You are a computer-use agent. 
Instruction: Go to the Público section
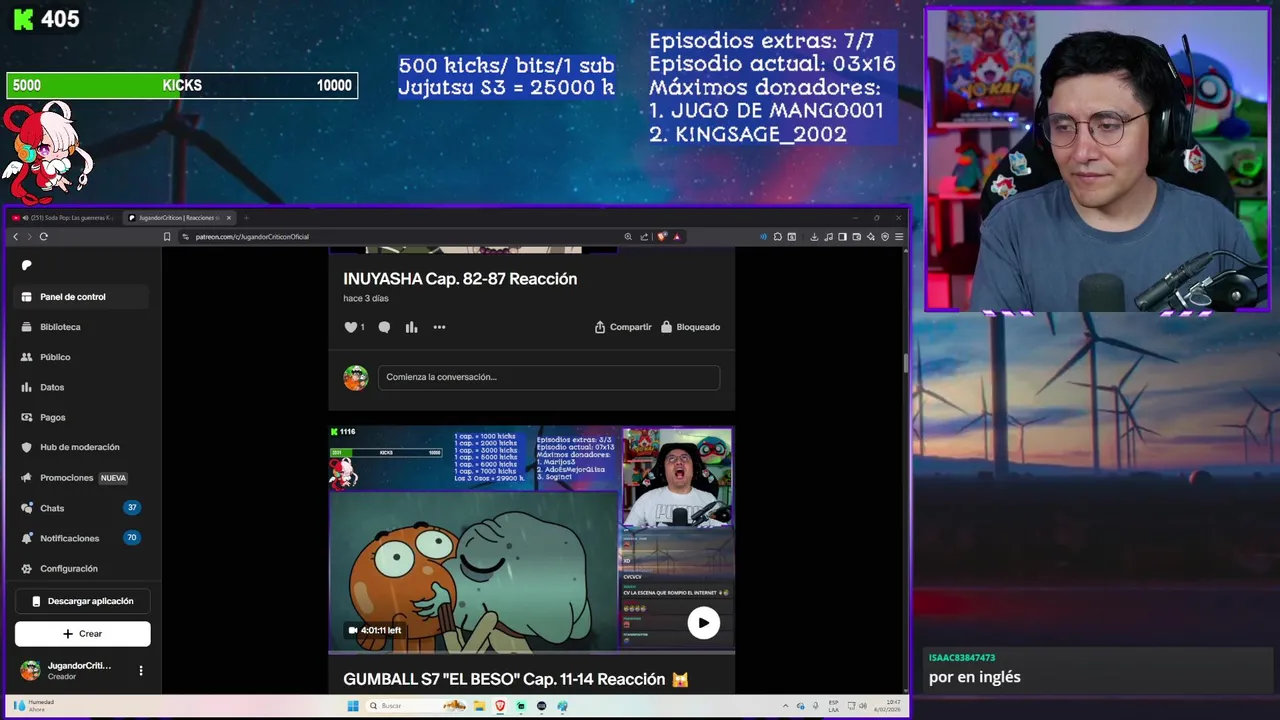coord(82,357)
